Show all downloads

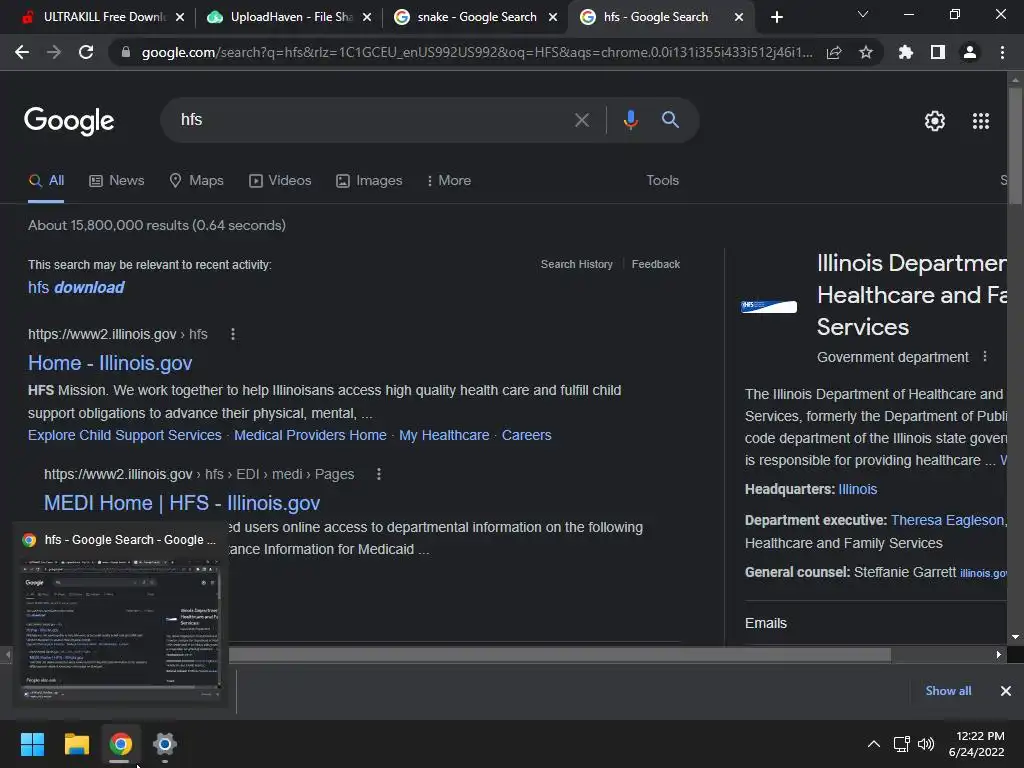(x=948, y=691)
